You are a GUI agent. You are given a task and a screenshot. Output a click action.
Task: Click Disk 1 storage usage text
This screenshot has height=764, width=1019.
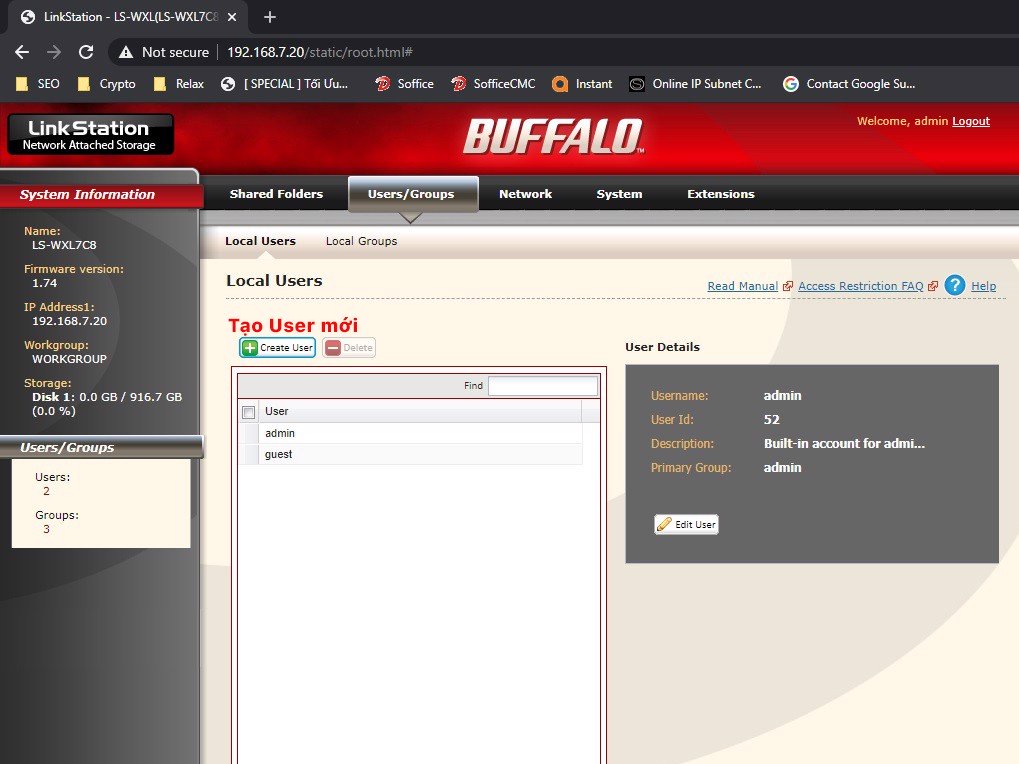107,404
